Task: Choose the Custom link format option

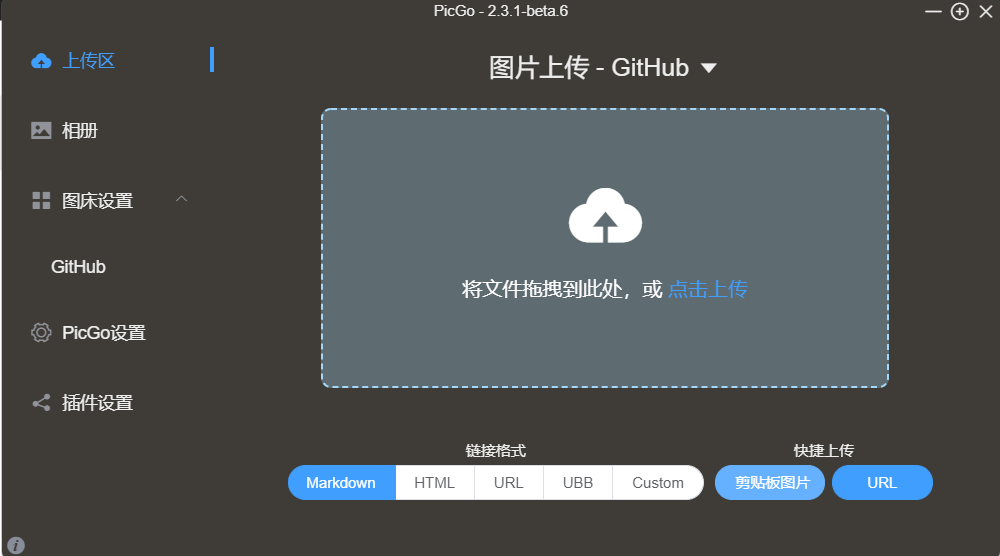Action: (658, 483)
